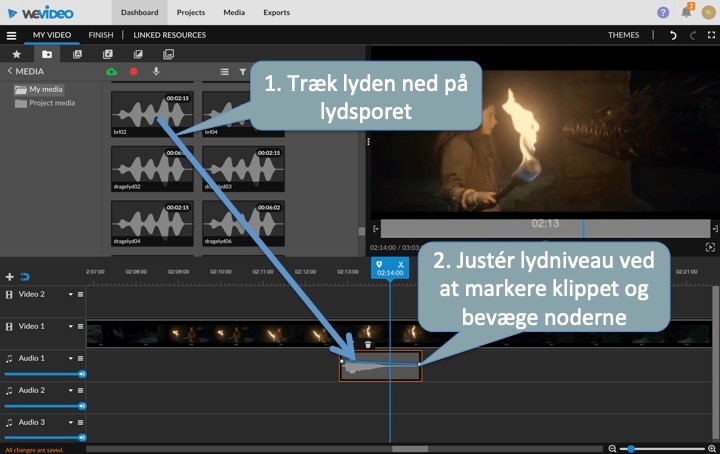Open Video 2 track dropdown arrow
Viewport: 720px width, 454px height.
(71, 294)
